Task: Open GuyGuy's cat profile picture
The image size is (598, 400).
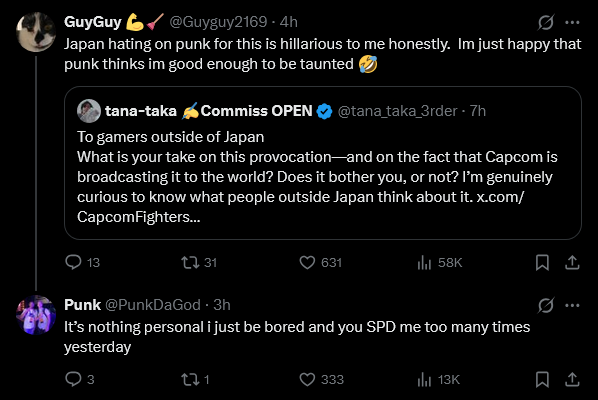Action: tap(36, 32)
